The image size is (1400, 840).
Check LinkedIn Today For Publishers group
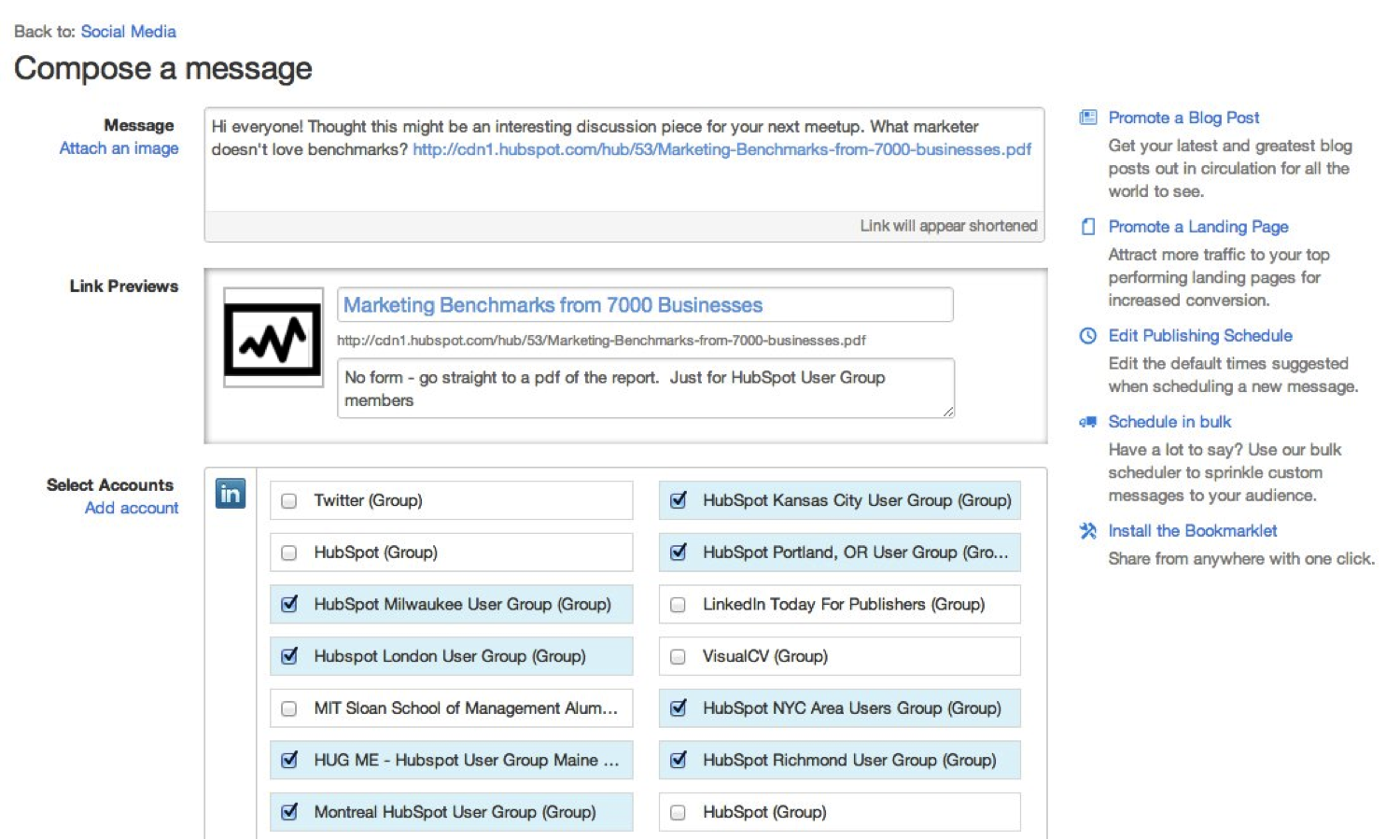tap(679, 605)
